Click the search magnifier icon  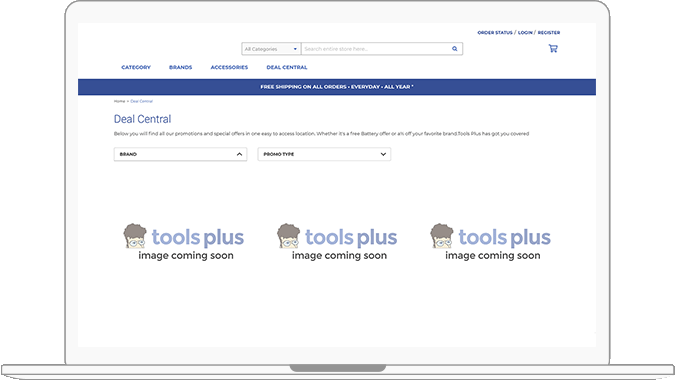(455, 49)
